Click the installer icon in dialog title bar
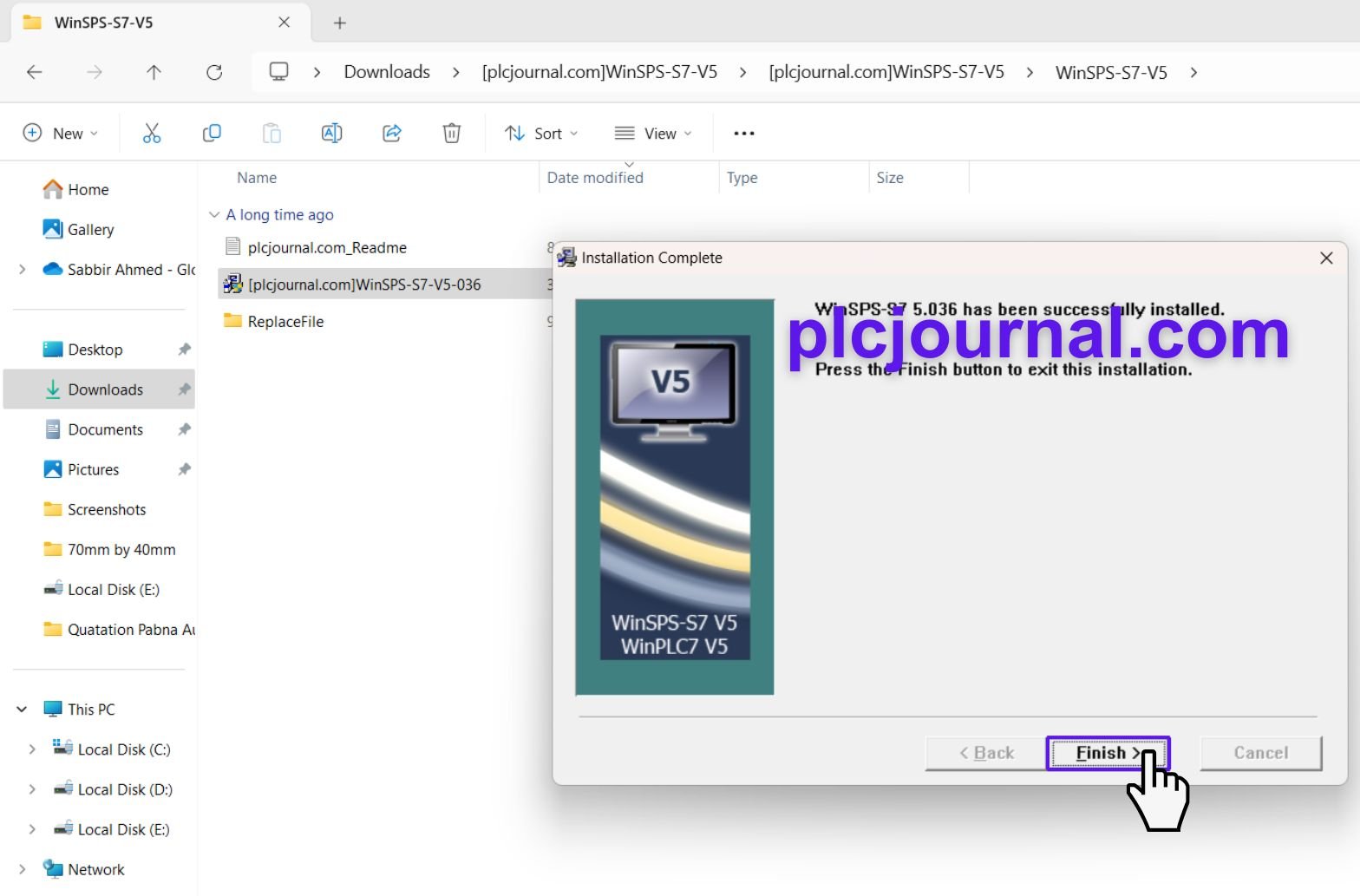 click(566, 258)
